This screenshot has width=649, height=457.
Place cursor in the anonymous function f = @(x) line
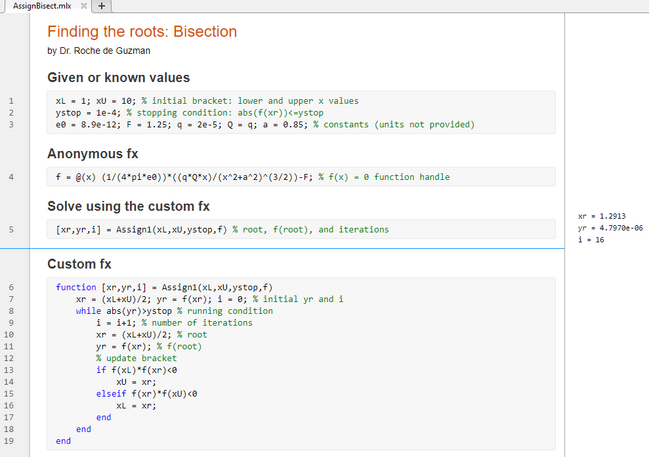[250, 177]
